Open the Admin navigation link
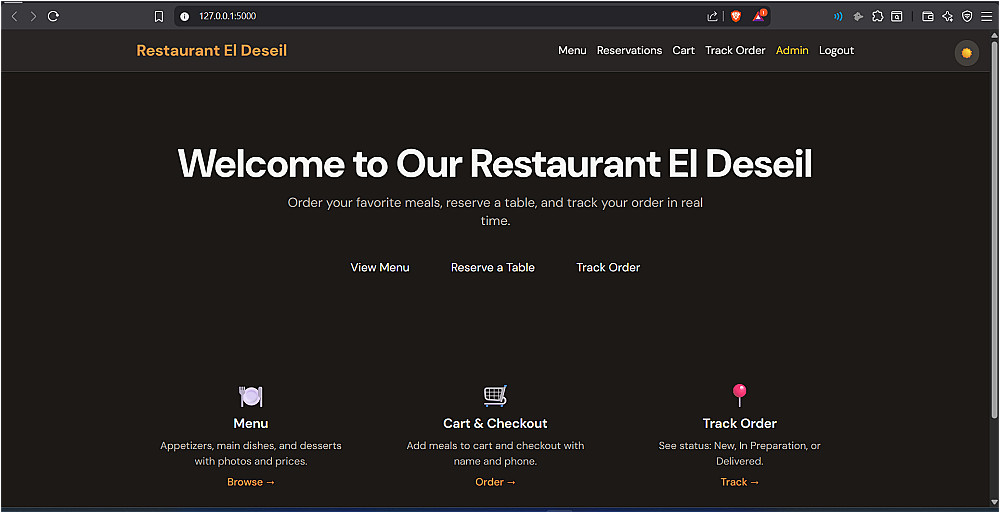1000x513 pixels. pos(792,50)
